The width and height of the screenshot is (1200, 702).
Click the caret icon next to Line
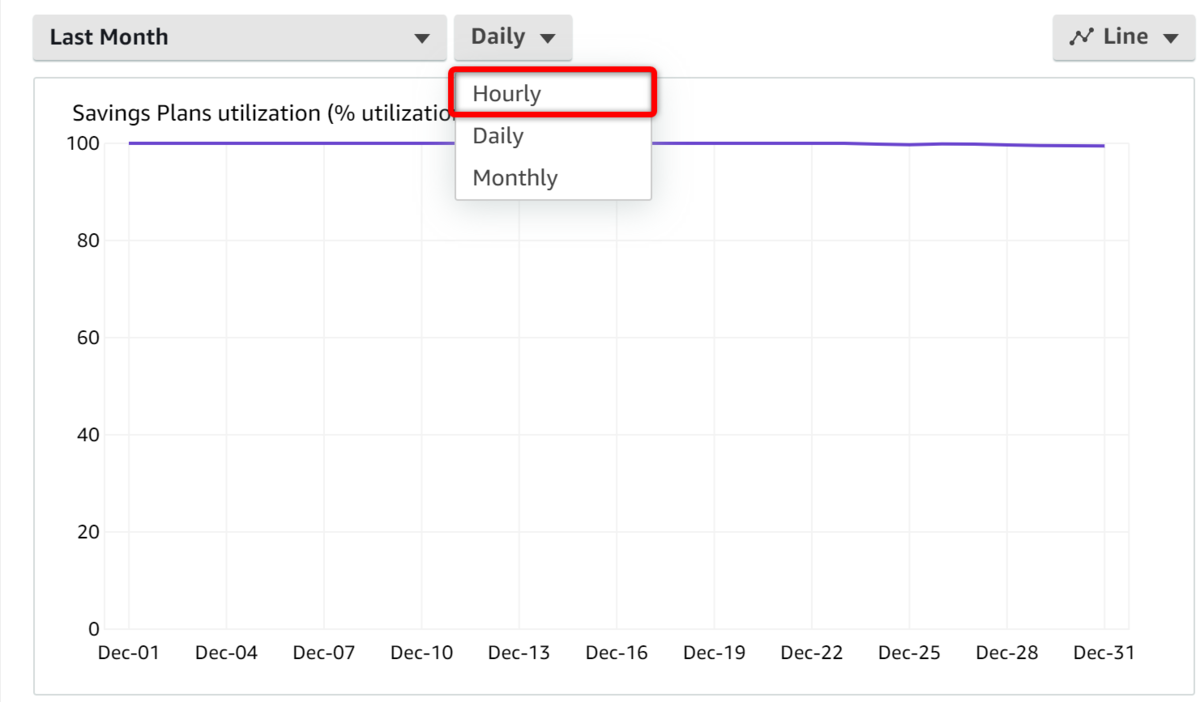(x=1171, y=39)
